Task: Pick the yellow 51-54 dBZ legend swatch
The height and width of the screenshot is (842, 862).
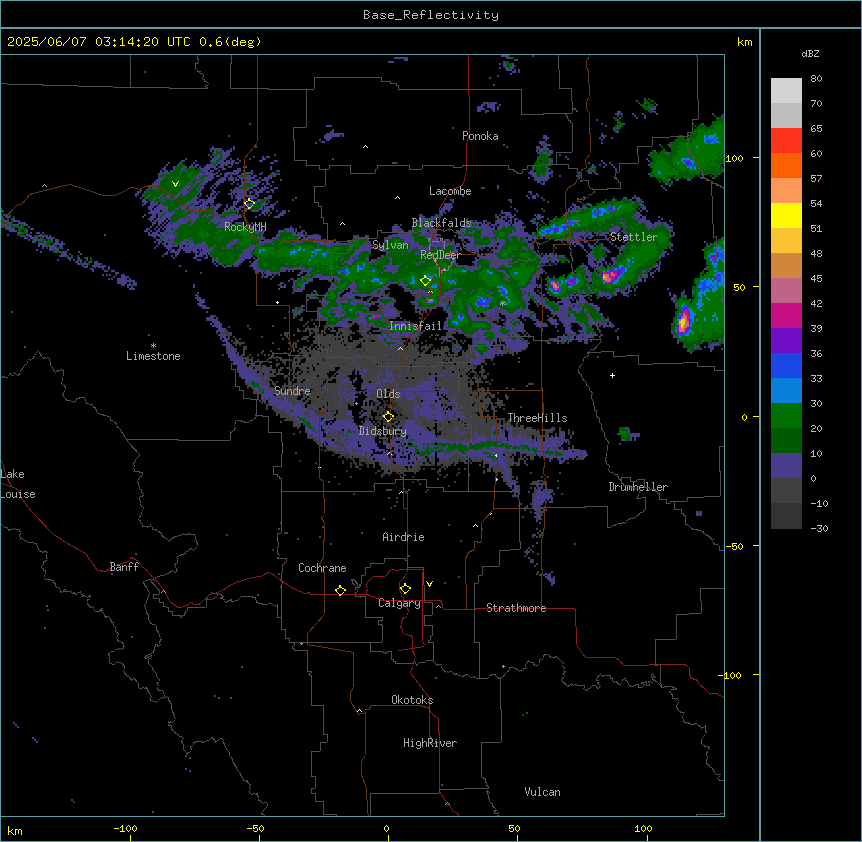Action: click(786, 216)
